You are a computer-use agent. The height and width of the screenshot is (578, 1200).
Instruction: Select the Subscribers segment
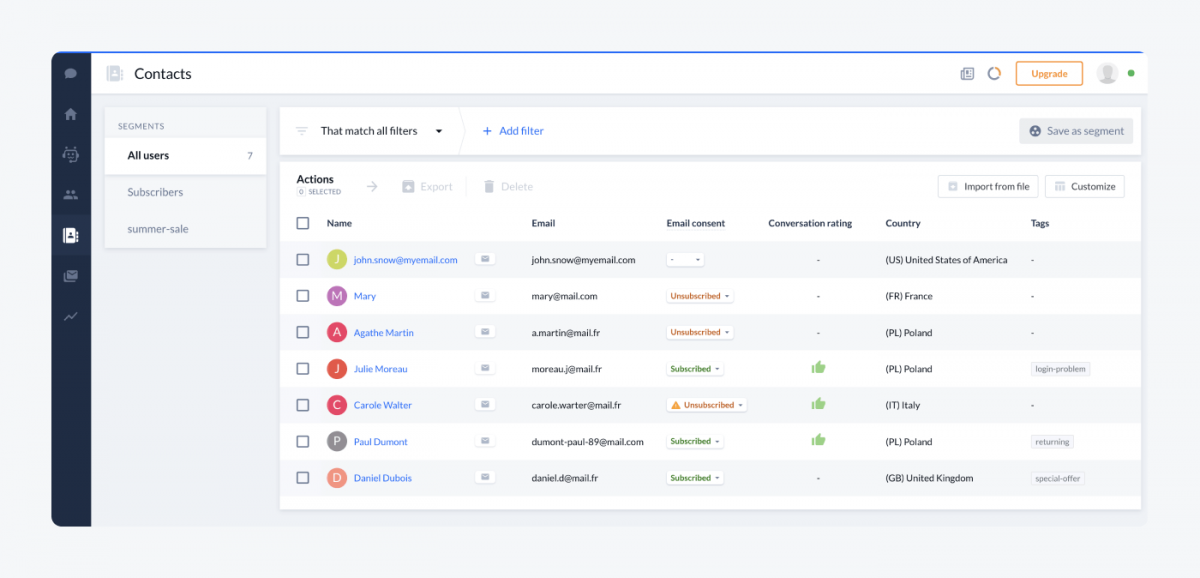click(x=186, y=192)
